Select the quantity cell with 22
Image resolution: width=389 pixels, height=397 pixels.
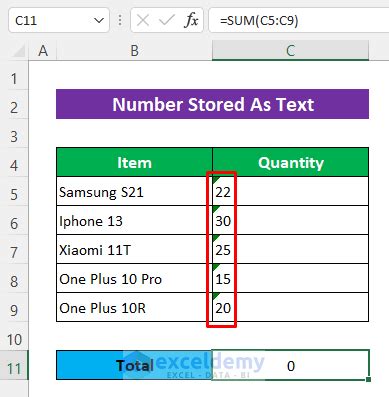[x=290, y=191]
